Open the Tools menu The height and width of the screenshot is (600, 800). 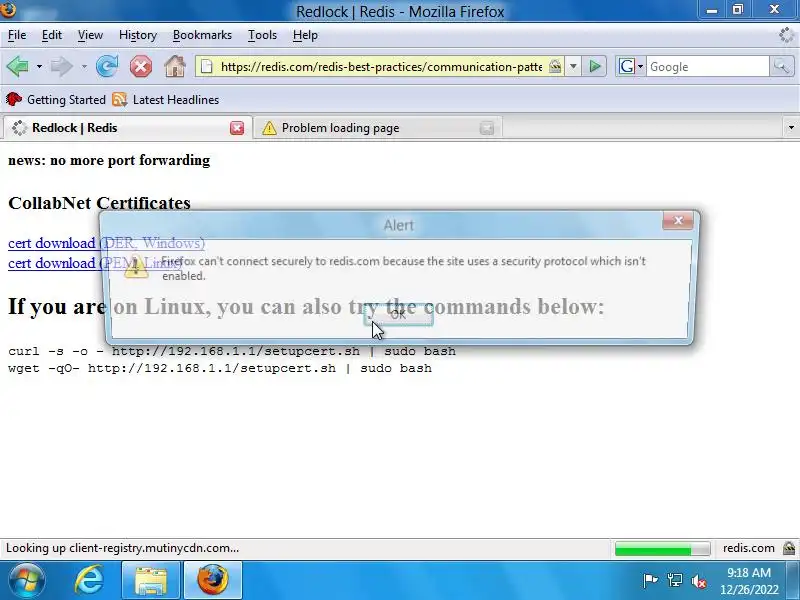pyautogui.click(x=262, y=35)
